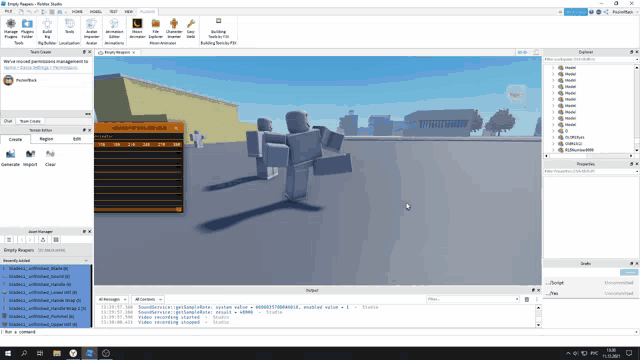The image size is (640, 360).
Task: Clear the Output log with trash icon
Action: [x=527, y=299]
